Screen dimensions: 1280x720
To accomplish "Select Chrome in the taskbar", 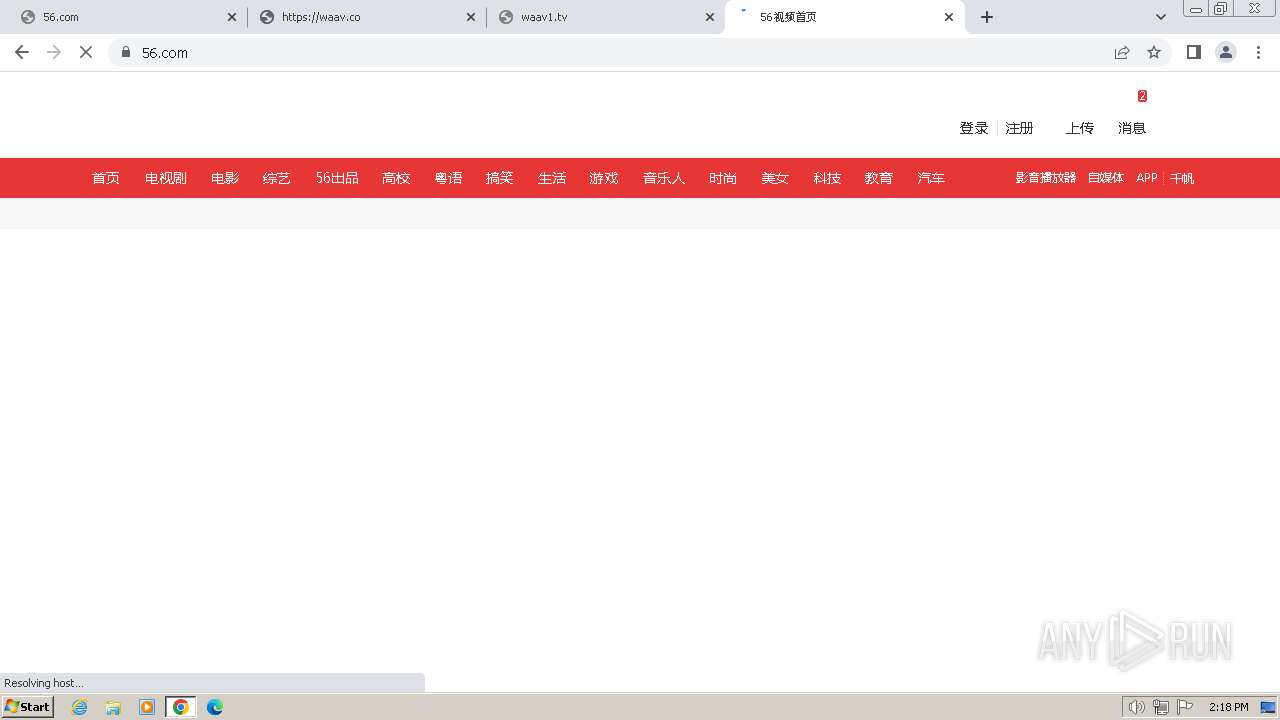I will [181, 707].
